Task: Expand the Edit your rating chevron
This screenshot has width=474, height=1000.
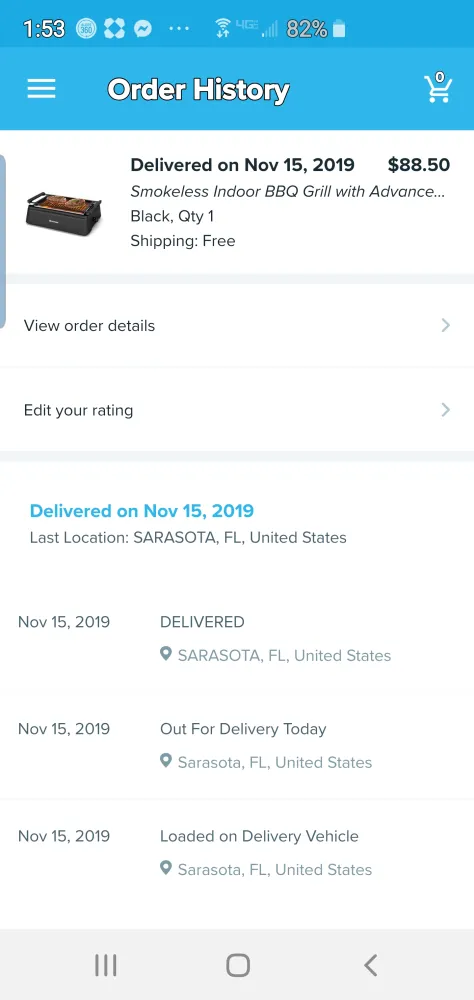Action: 446,410
